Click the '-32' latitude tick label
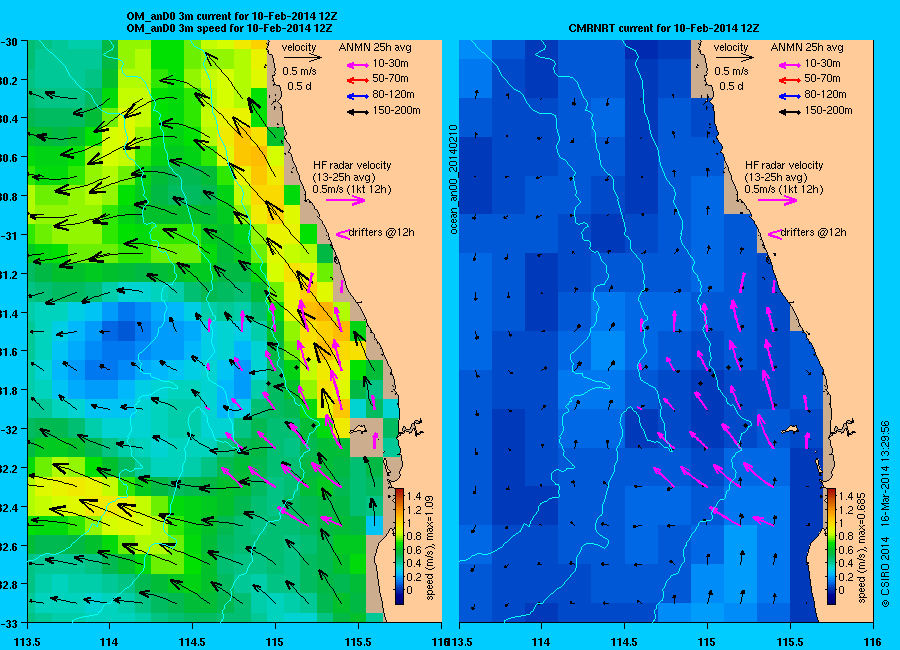The width and height of the screenshot is (900, 650). pyautogui.click(x=10, y=430)
